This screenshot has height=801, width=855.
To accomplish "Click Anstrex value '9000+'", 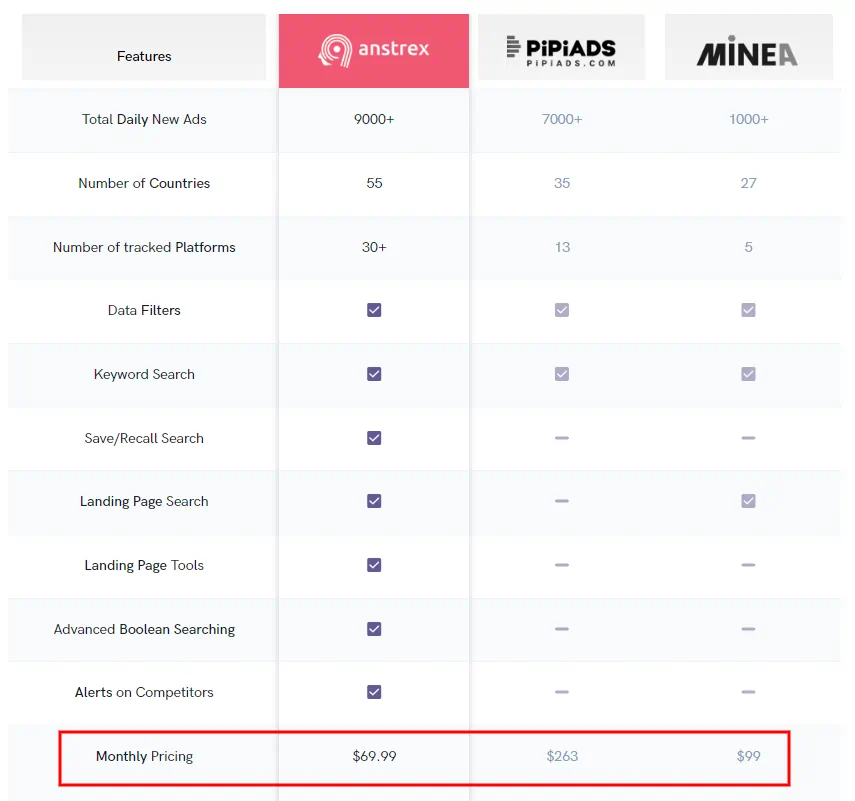I will pyautogui.click(x=374, y=119).
